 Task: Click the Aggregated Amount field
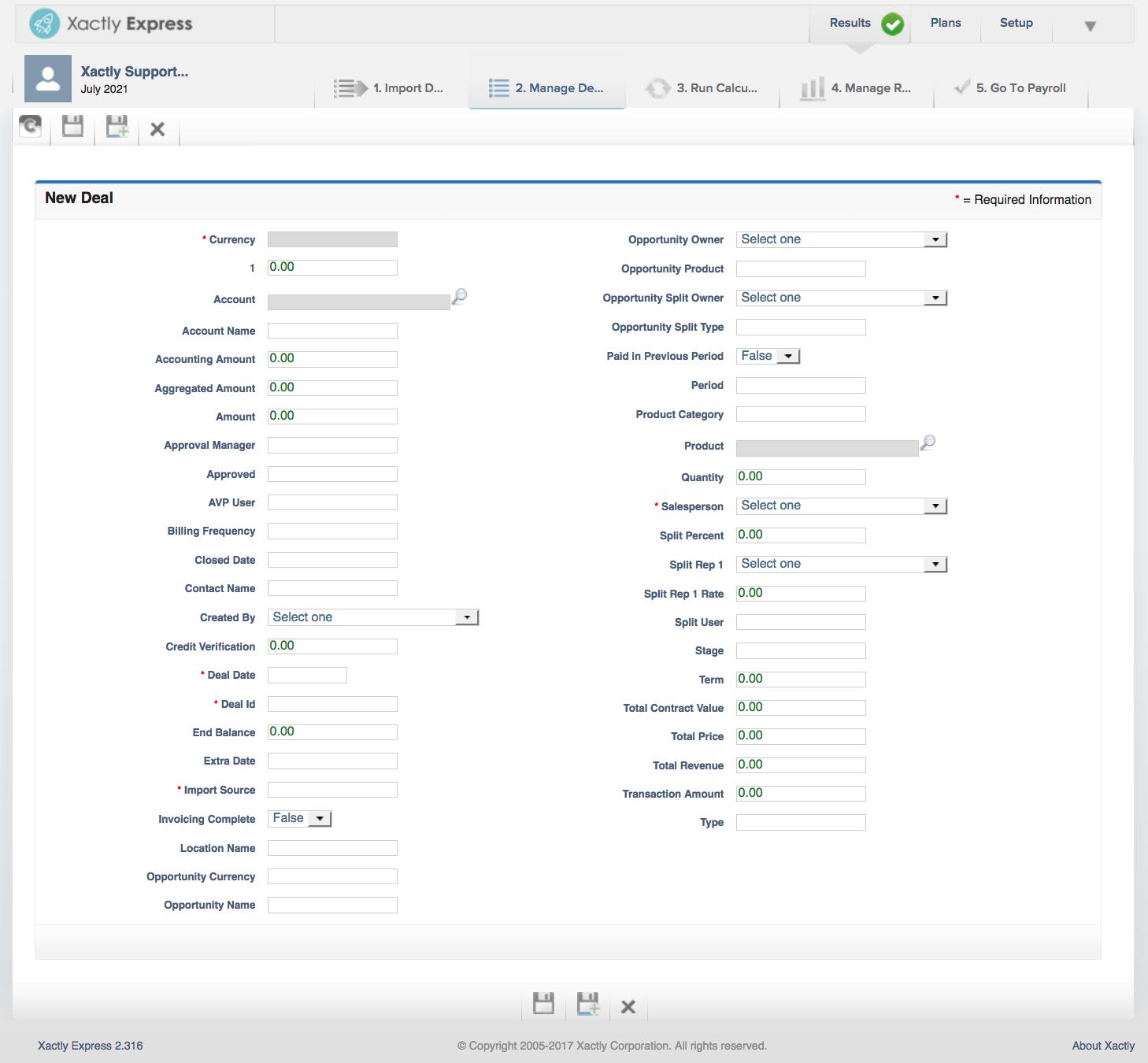[332, 388]
